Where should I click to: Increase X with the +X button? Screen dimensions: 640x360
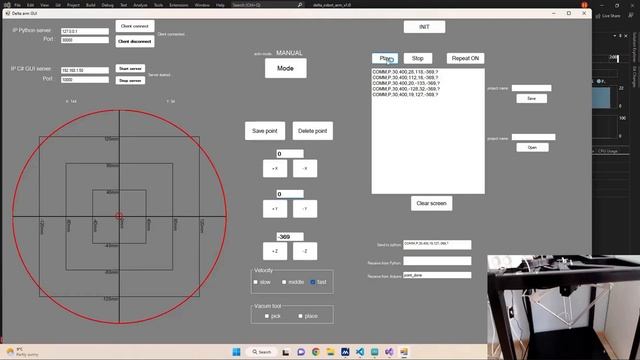tap(275, 169)
